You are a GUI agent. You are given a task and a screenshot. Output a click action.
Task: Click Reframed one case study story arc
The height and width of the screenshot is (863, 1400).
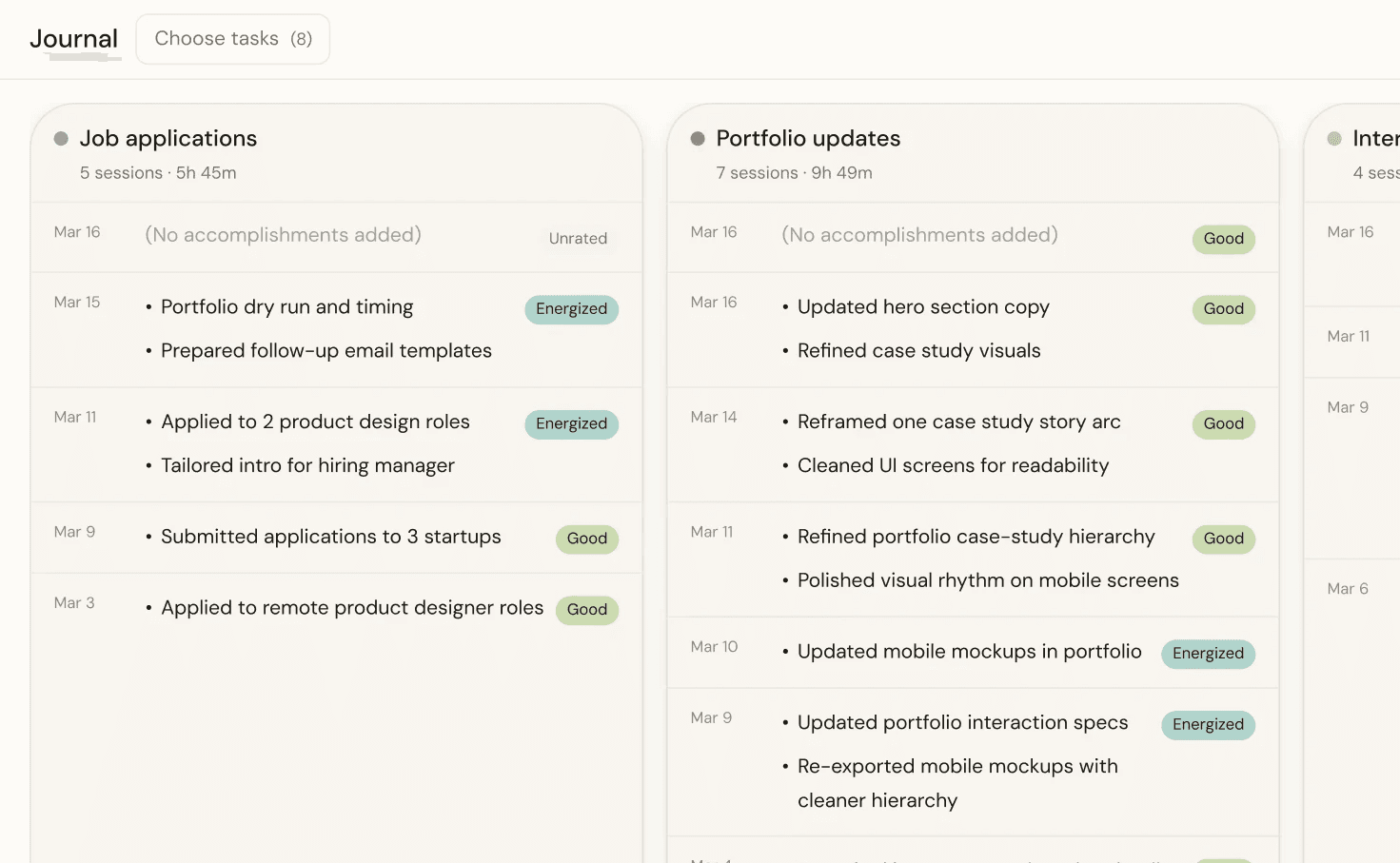[958, 422]
